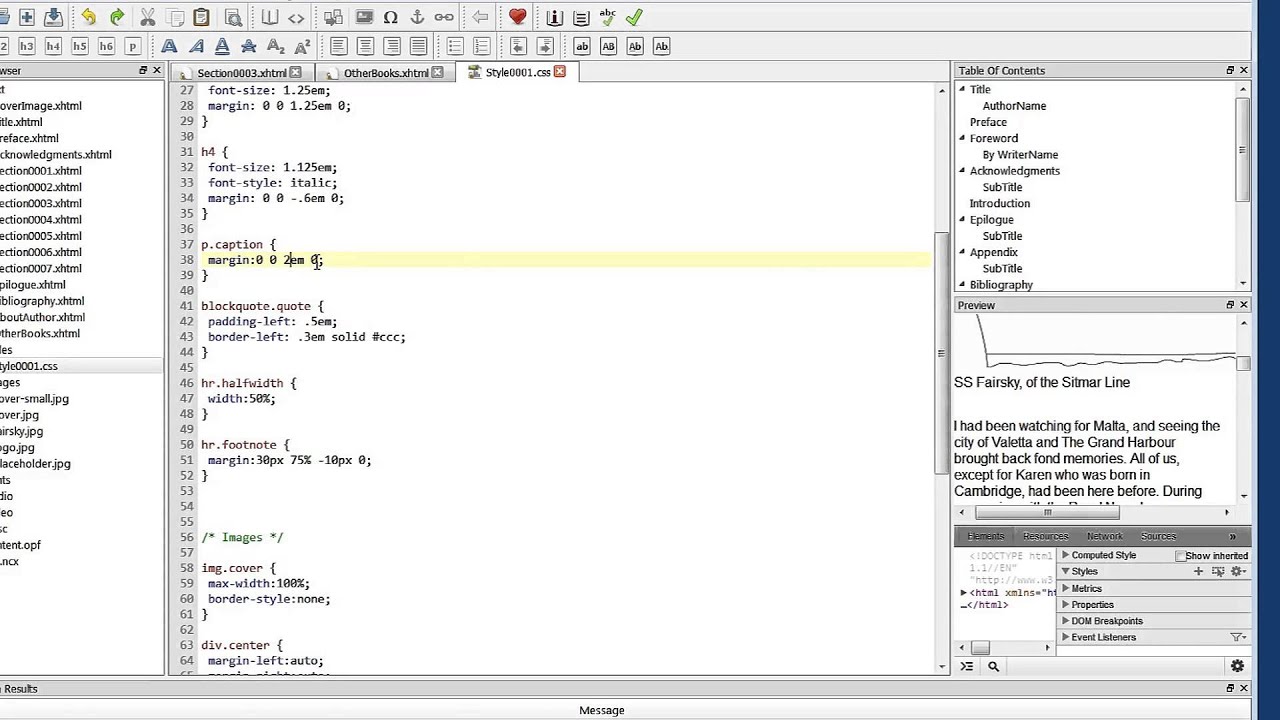
Task: Open the Resources inspector tab
Action: [x=1045, y=537]
